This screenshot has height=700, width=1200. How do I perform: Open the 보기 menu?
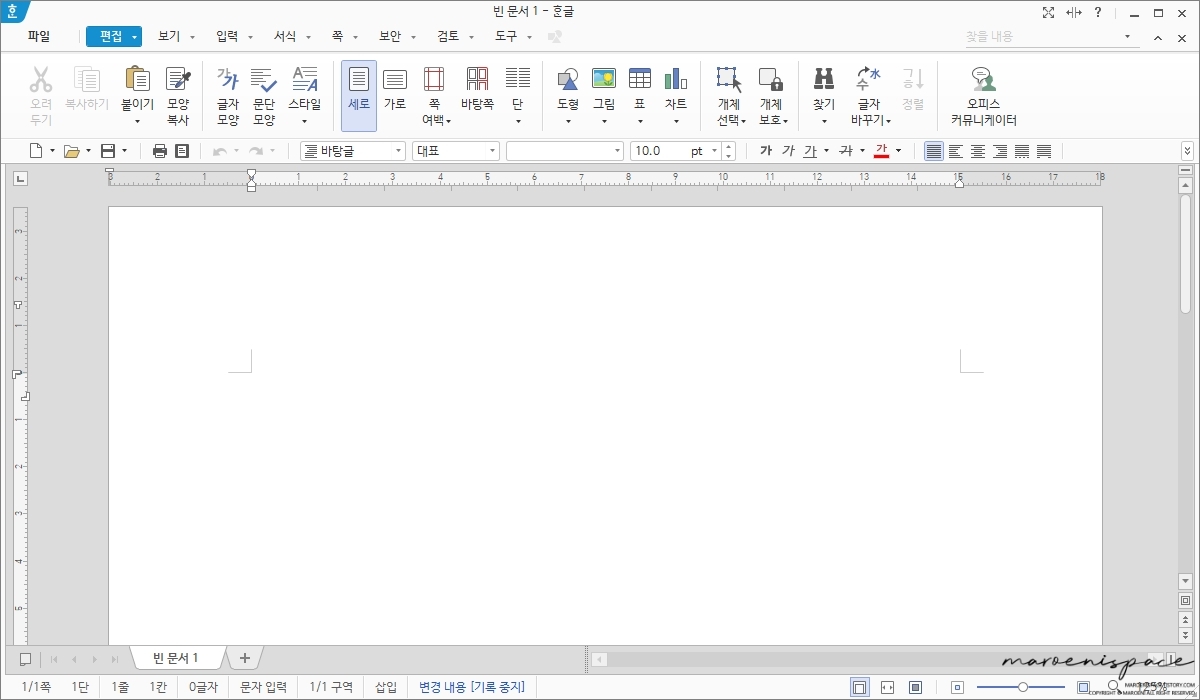click(x=168, y=36)
